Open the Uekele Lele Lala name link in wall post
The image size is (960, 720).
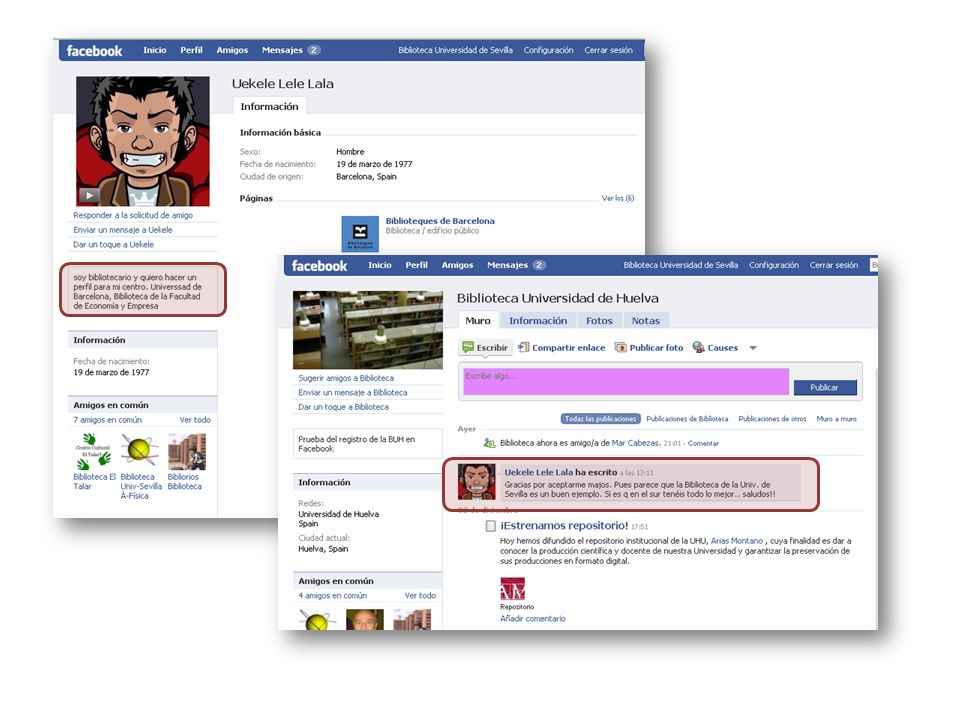(x=539, y=472)
